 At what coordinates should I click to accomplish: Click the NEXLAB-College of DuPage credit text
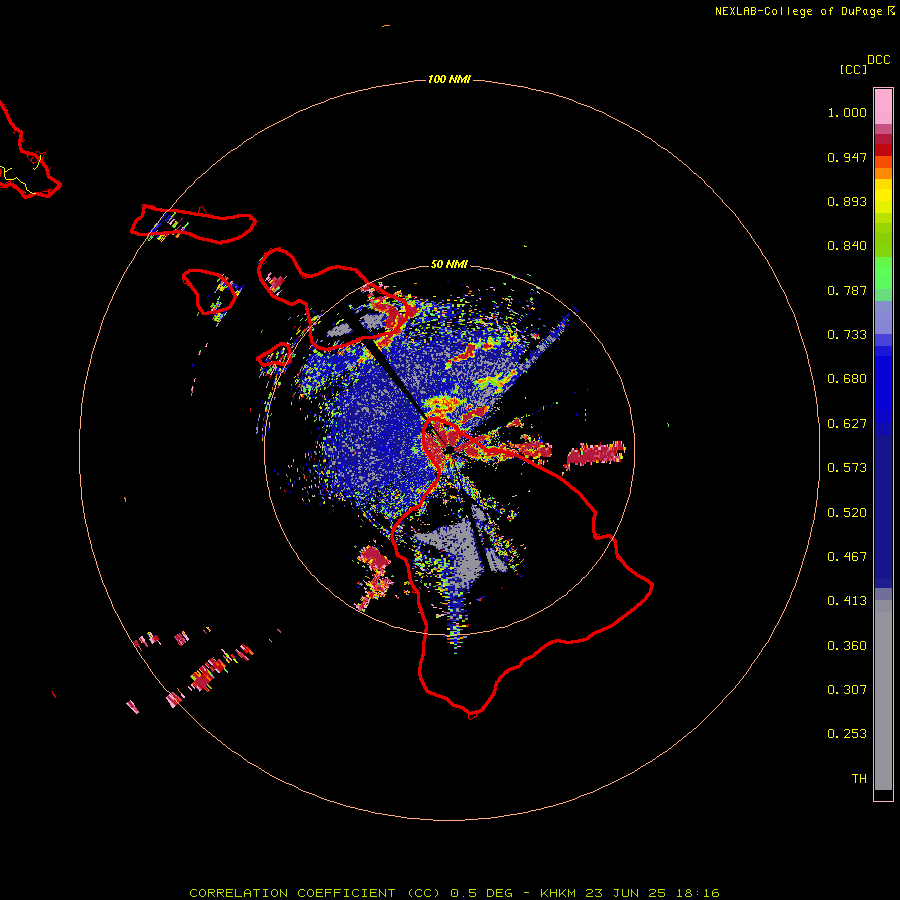coord(804,11)
